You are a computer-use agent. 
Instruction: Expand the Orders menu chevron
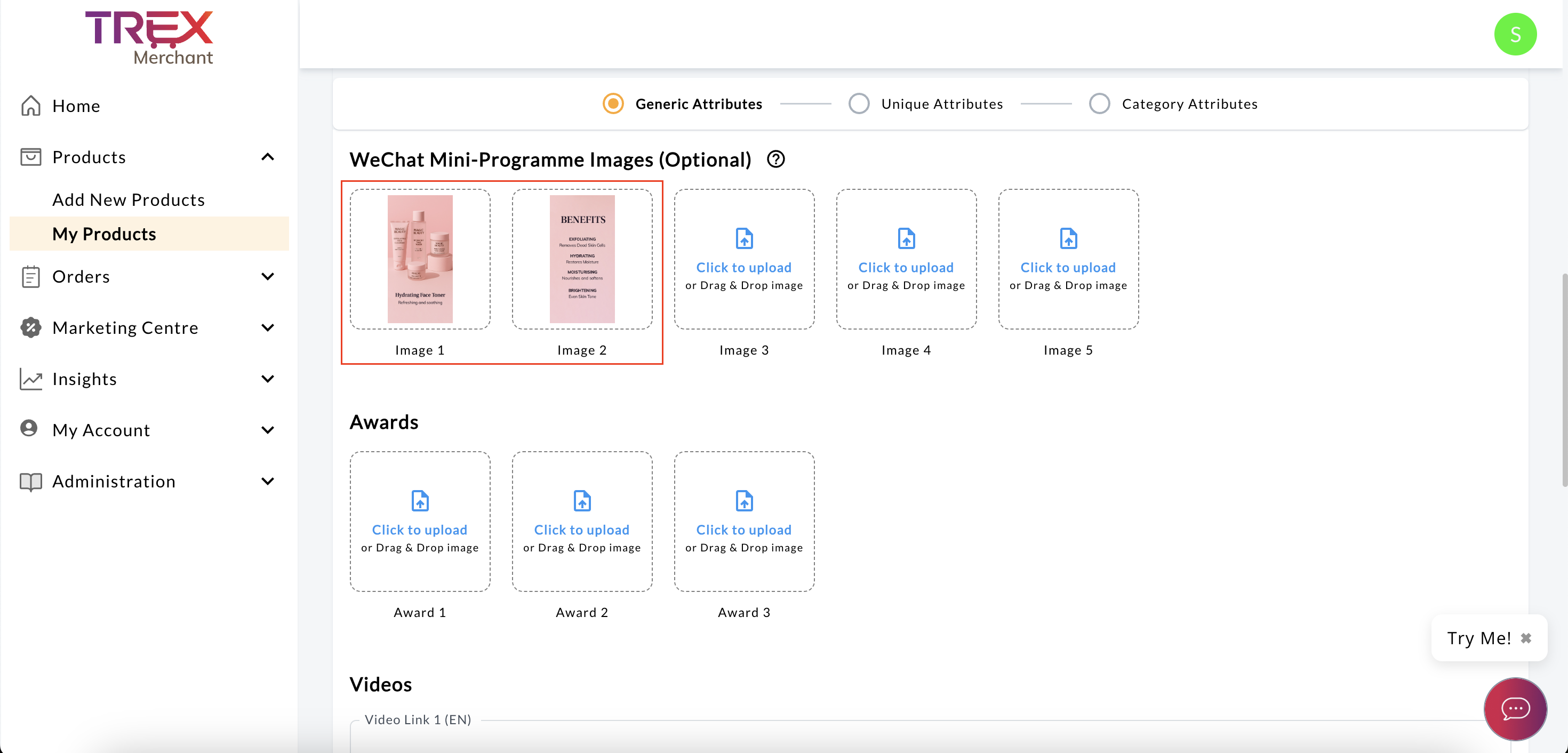click(x=267, y=276)
